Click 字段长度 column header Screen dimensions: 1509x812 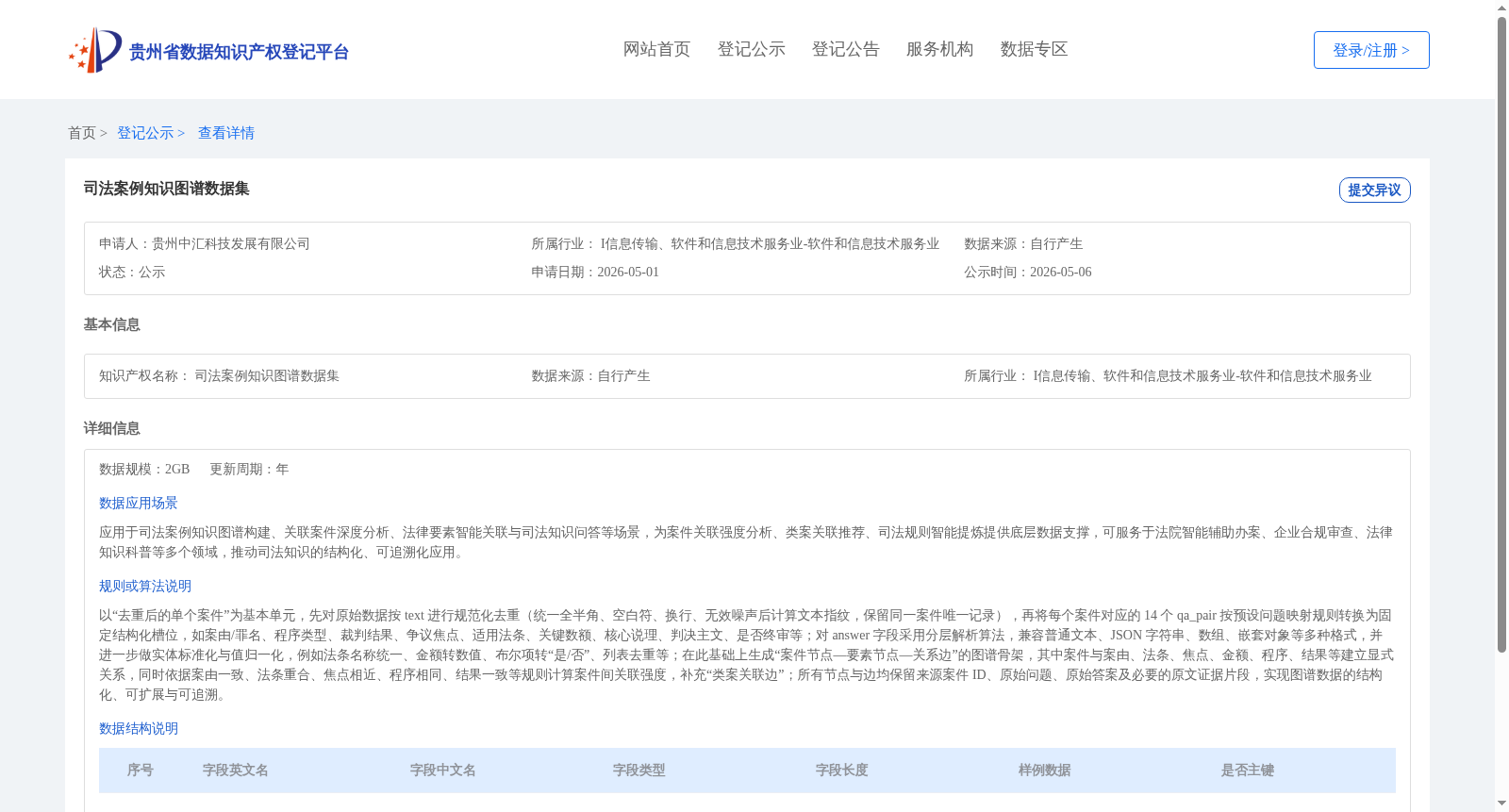click(842, 770)
